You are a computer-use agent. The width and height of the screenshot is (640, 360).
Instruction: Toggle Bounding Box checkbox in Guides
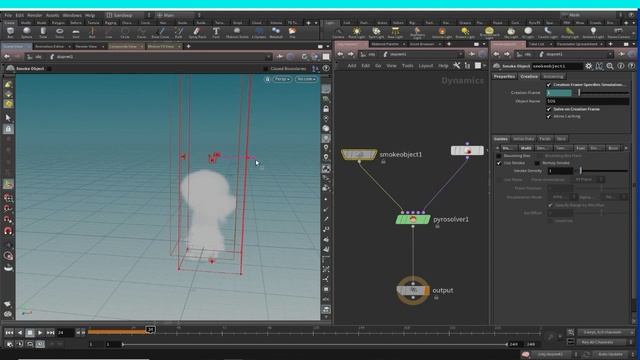pyautogui.click(x=499, y=156)
